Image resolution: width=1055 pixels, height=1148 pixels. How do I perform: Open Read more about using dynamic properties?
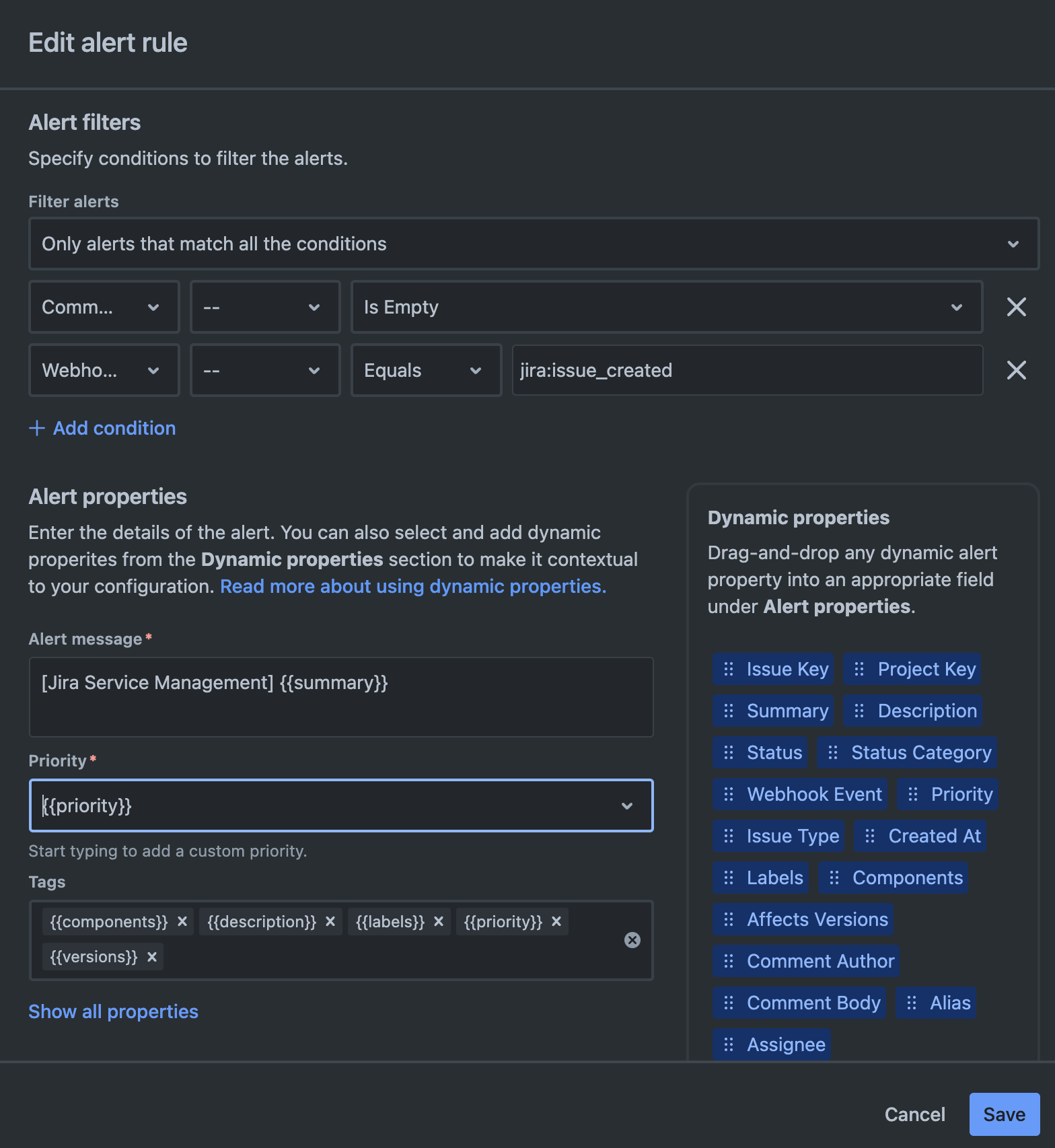tap(413, 586)
